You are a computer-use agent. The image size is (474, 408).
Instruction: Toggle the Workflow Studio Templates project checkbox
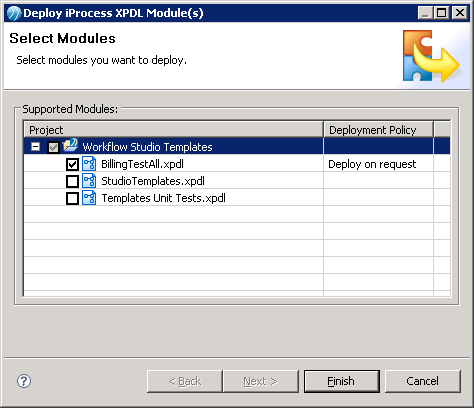click(x=53, y=147)
